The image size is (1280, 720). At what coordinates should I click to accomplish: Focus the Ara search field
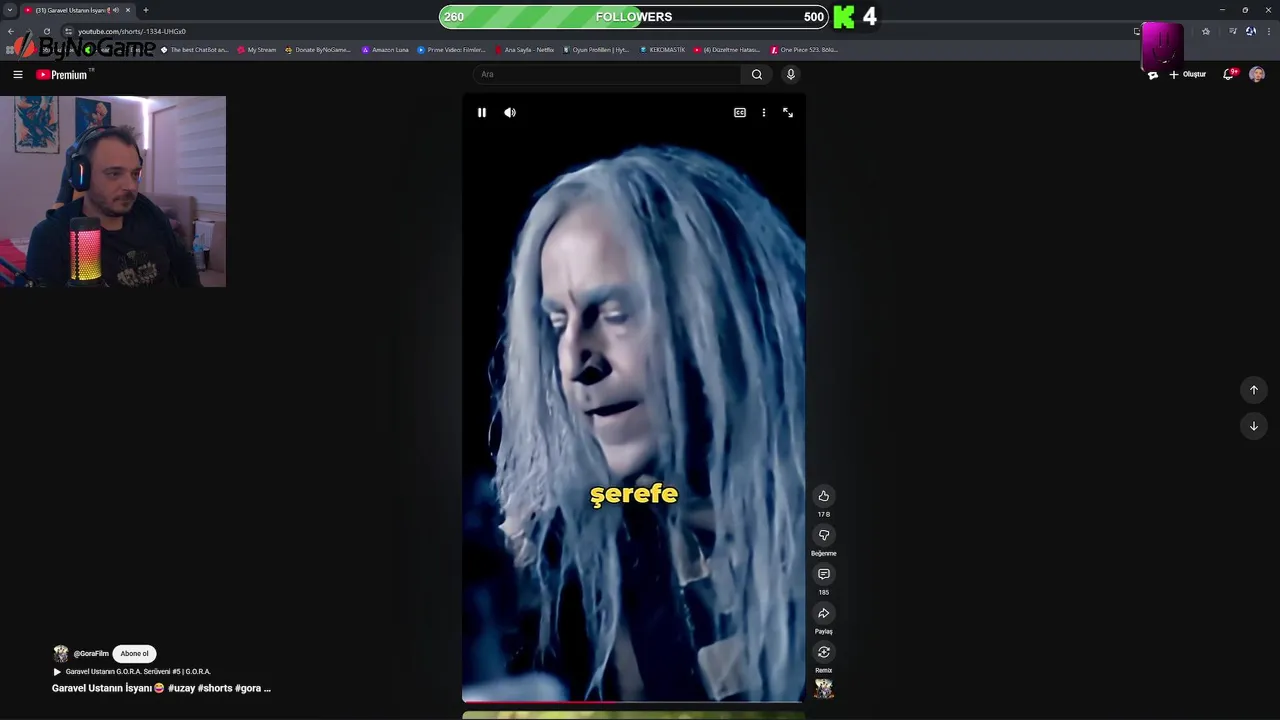pyautogui.click(x=607, y=74)
